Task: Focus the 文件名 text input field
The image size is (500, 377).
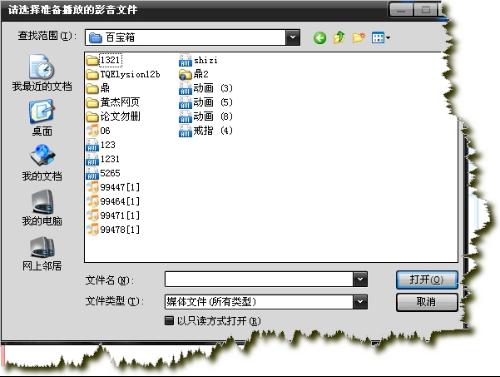Action: click(x=259, y=279)
